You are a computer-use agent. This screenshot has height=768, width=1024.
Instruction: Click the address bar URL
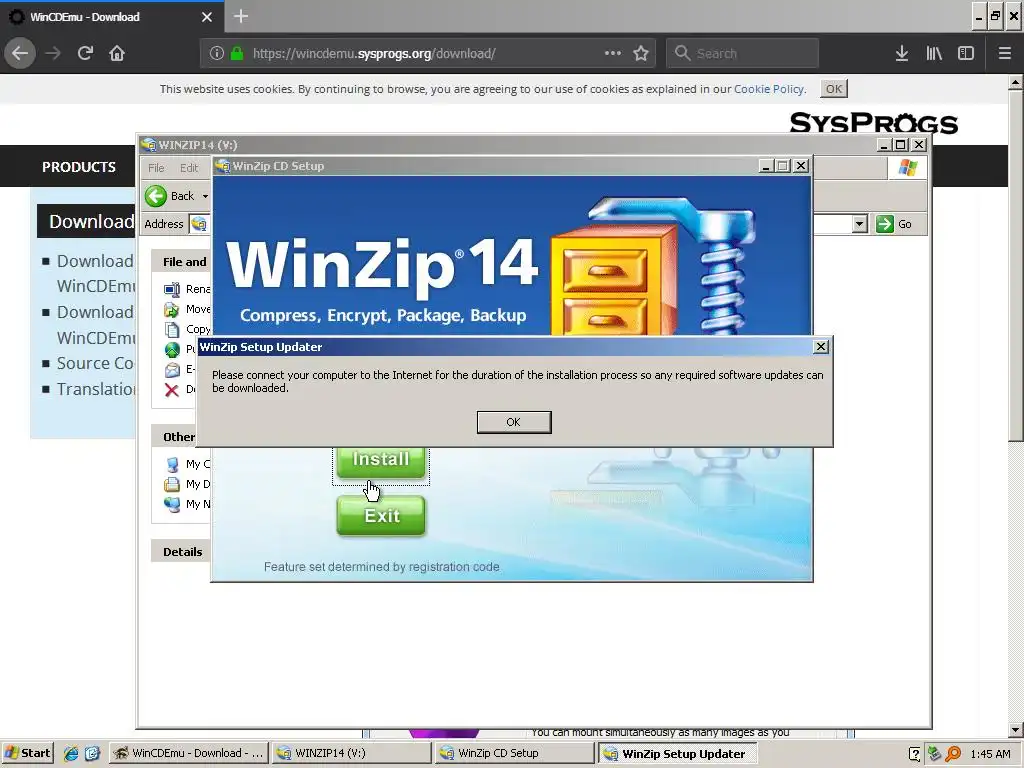(374, 54)
